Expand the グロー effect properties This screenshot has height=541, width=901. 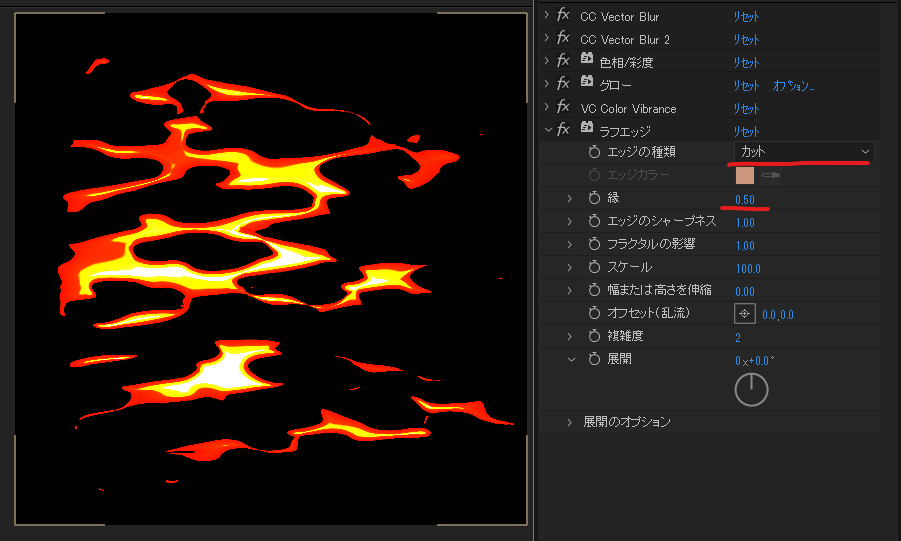pos(546,85)
